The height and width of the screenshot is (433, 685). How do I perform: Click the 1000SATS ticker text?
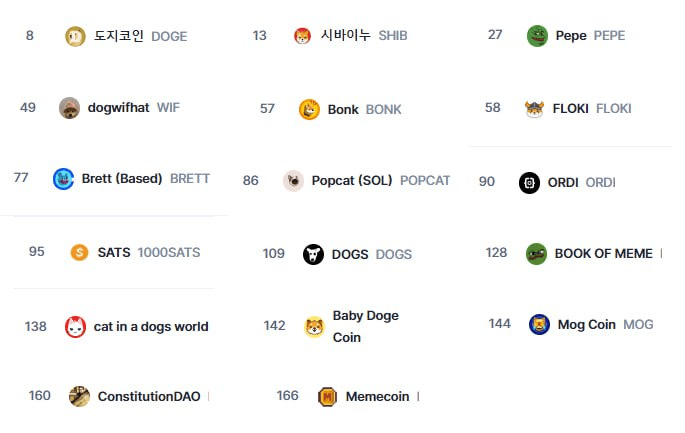[169, 253]
